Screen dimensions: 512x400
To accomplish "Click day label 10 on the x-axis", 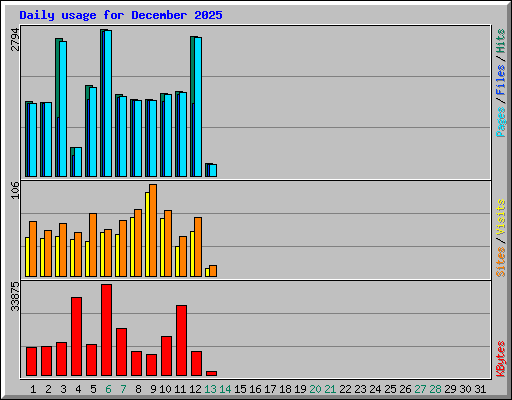I will point(165,389).
